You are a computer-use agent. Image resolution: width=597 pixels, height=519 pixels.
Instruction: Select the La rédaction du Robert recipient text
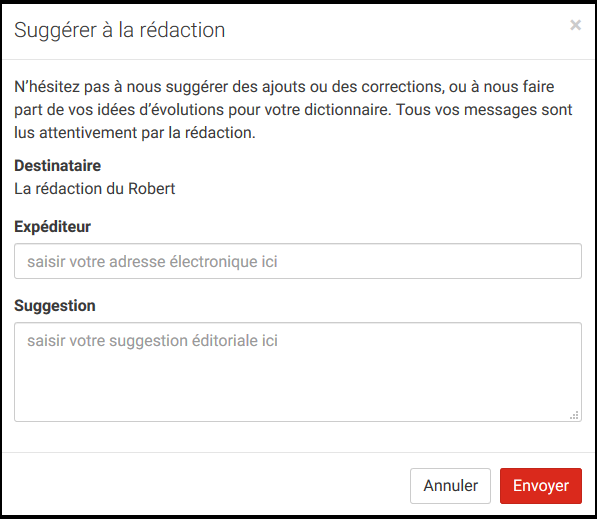pos(94,188)
